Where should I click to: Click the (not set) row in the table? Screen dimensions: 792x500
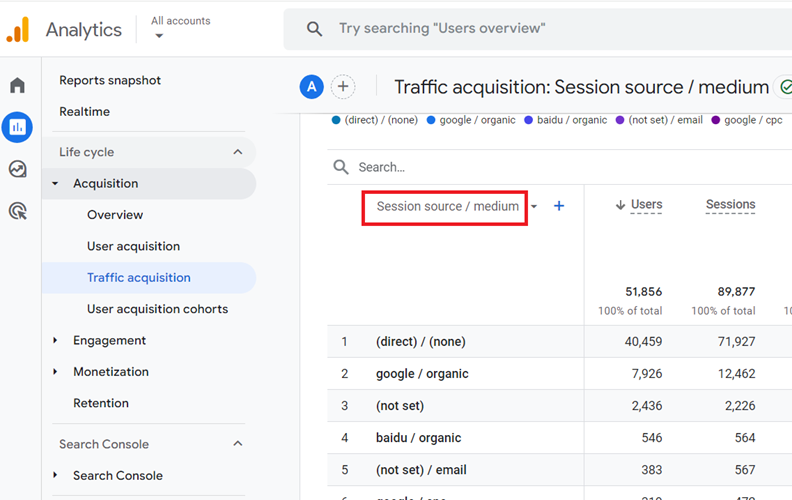[560, 406]
